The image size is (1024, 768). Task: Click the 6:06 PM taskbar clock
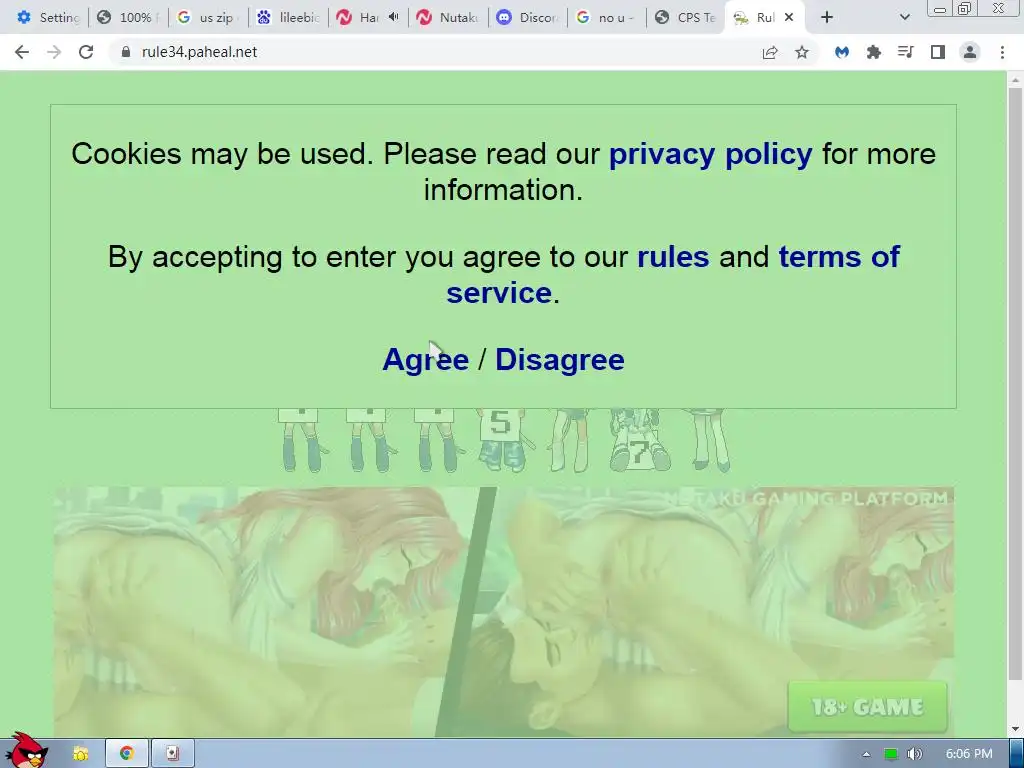click(x=969, y=754)
